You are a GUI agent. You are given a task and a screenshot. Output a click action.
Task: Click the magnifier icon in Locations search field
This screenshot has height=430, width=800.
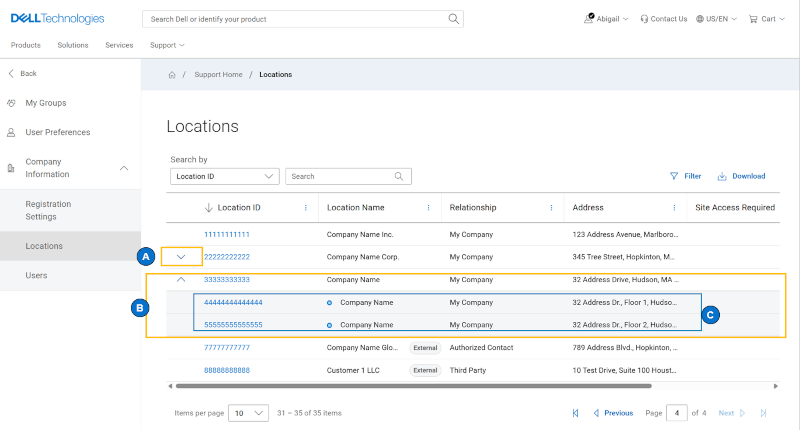(399, 176)
